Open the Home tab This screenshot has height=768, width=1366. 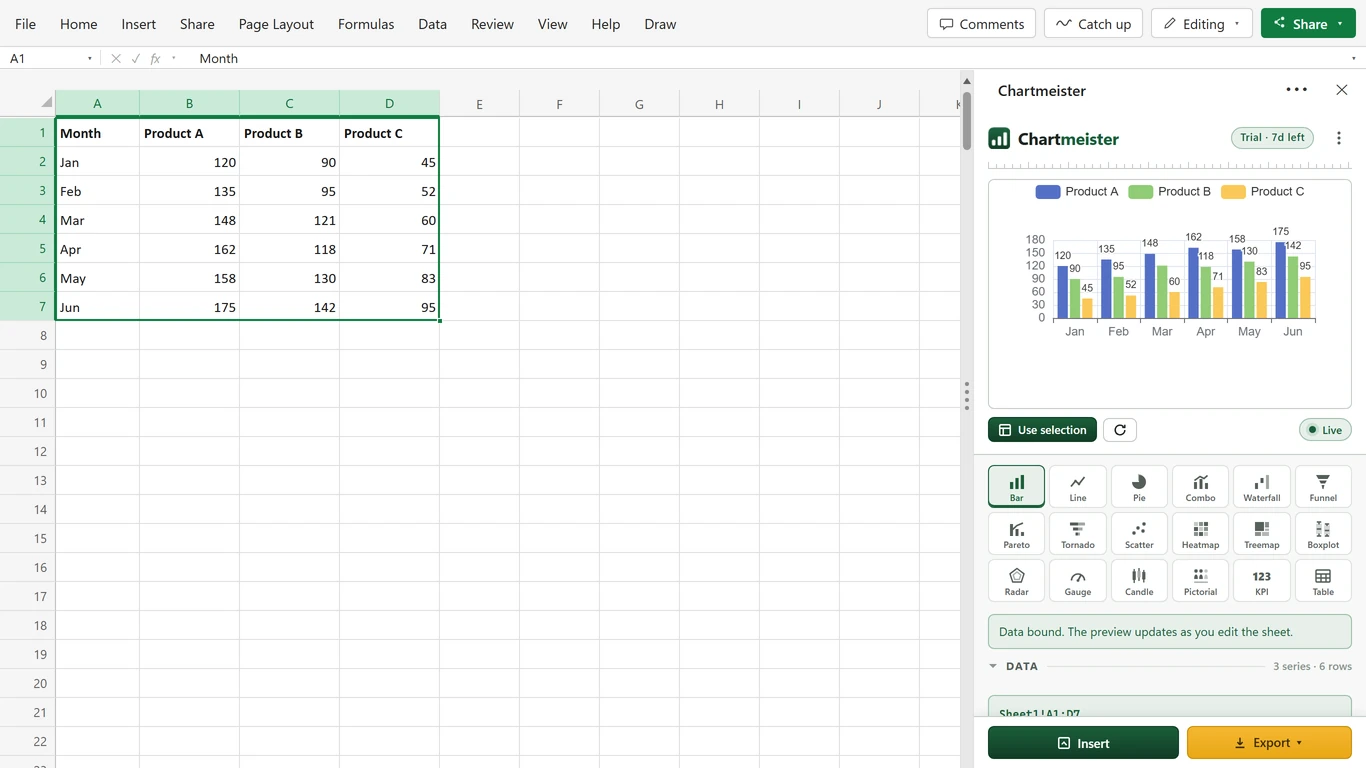pyautogui.click(x=79, y=24)
